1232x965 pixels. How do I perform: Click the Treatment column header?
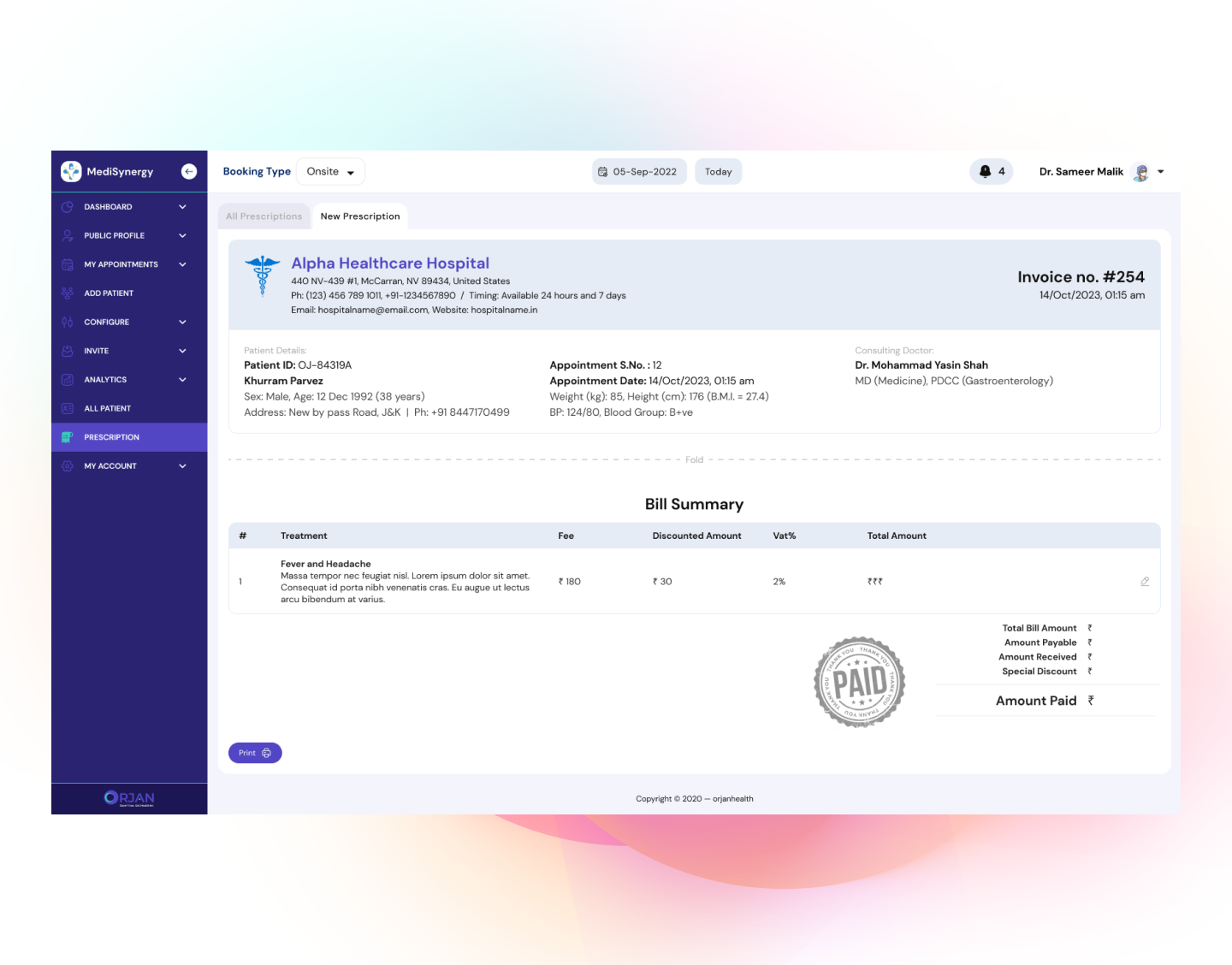[x=304, y=536]
